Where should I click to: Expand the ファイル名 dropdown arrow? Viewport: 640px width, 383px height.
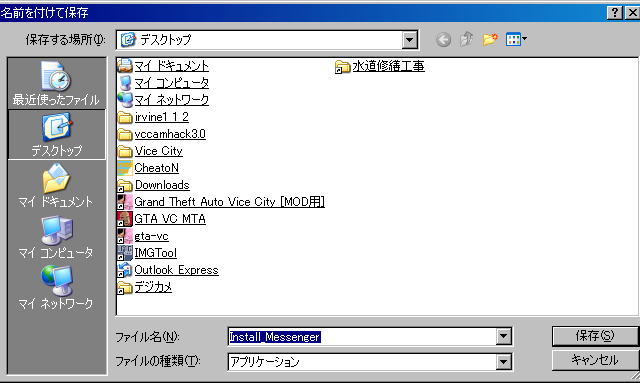tap(504, 336)
